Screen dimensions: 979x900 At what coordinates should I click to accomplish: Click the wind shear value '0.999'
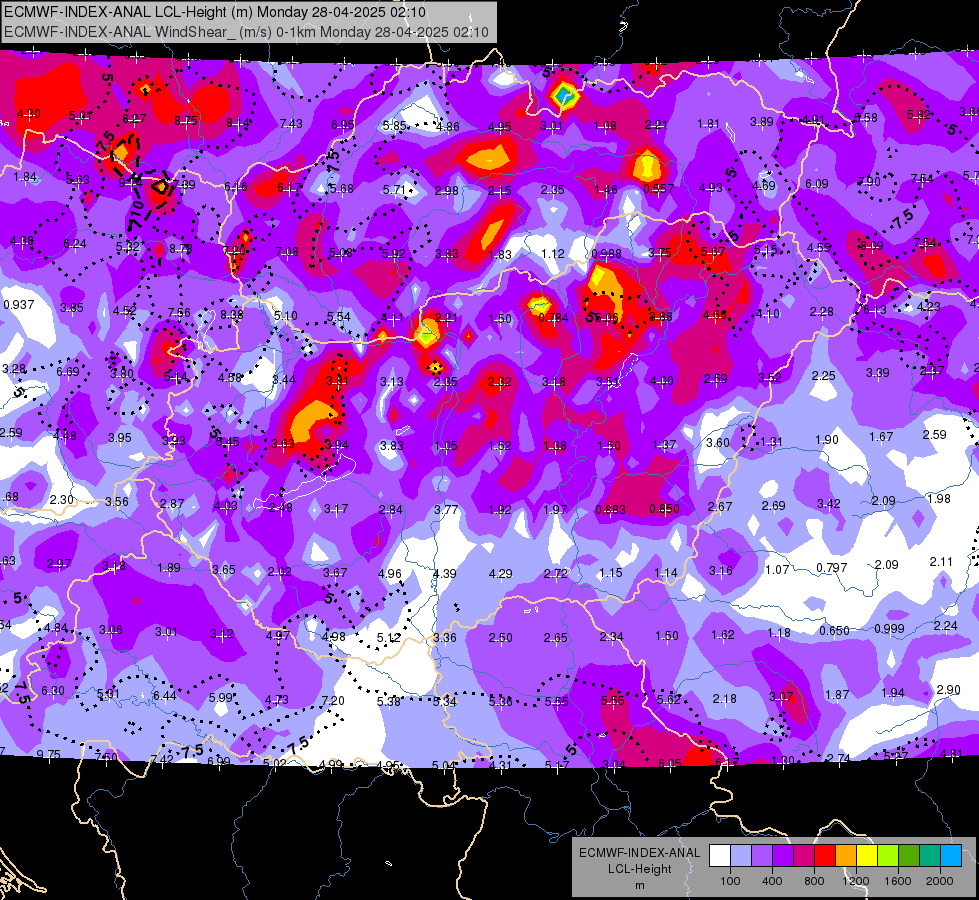point(889,629)
